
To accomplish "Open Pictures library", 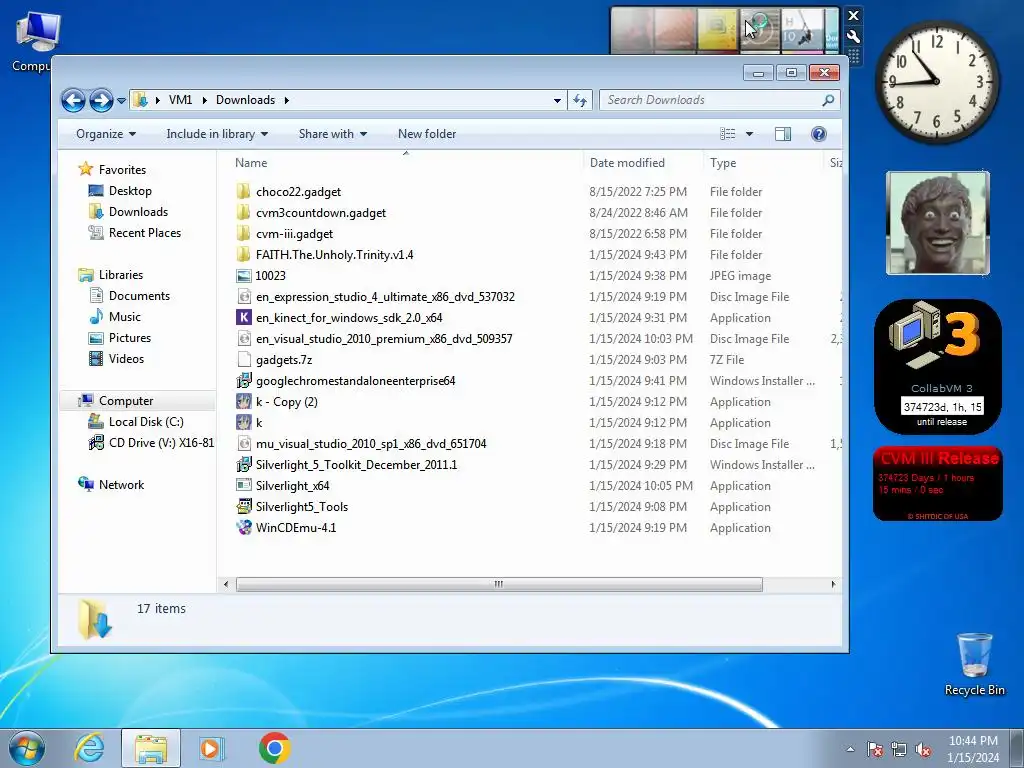I will 129,338.
